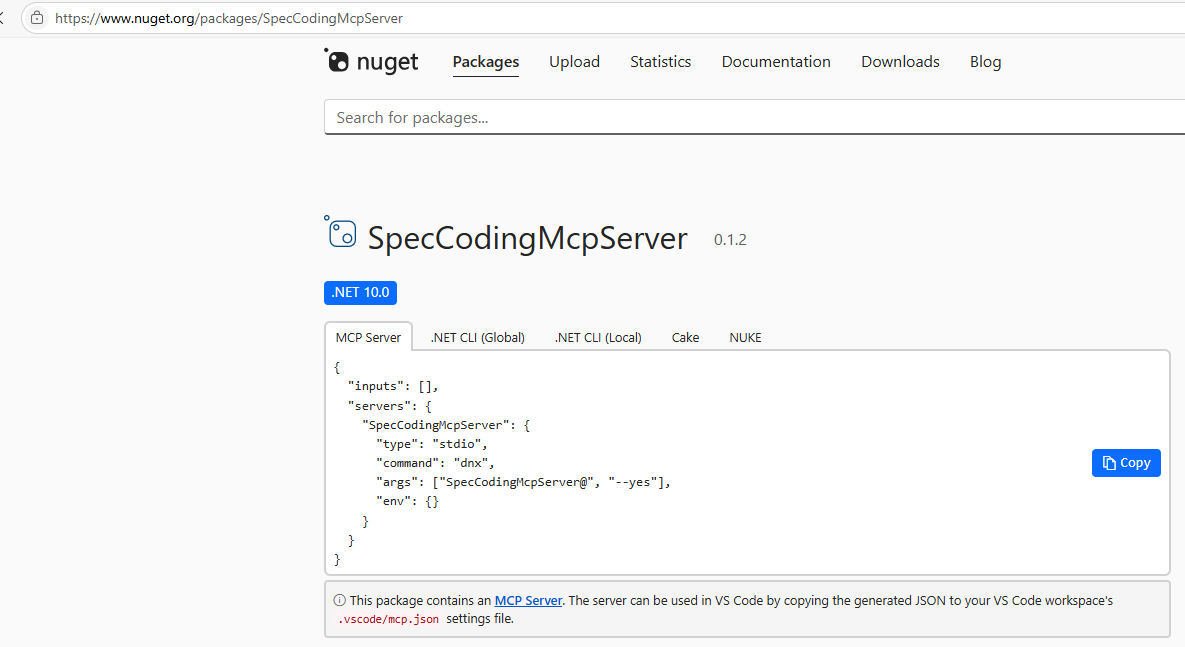
Task: Switch to the Cake tab
Action: [685, 337]
